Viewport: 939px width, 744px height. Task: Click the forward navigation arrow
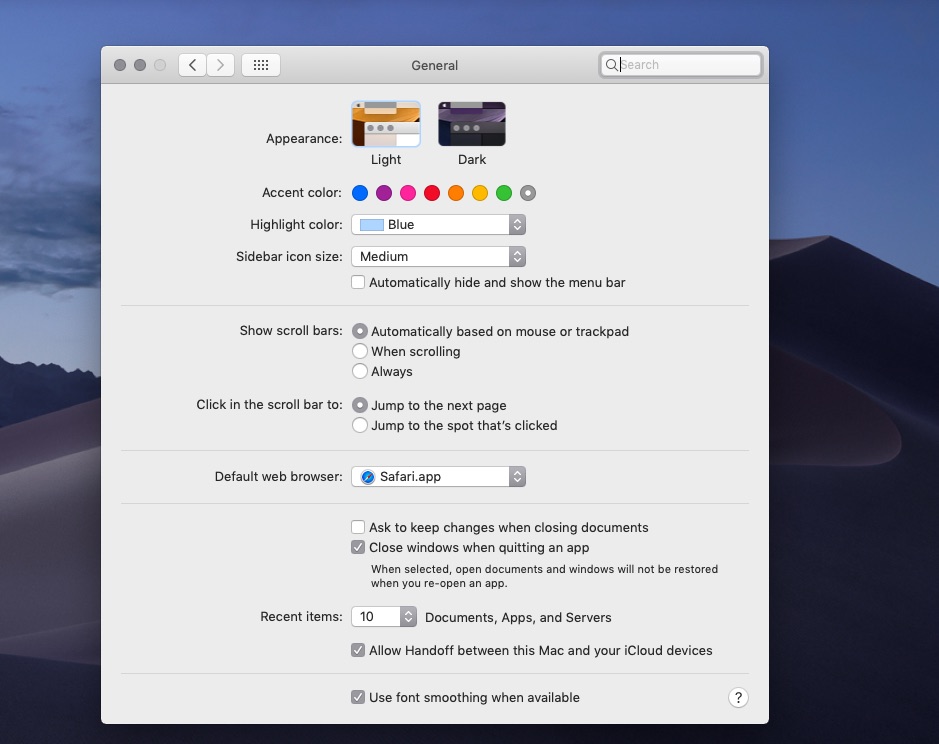pyautogui.click(x=221, y=65)
